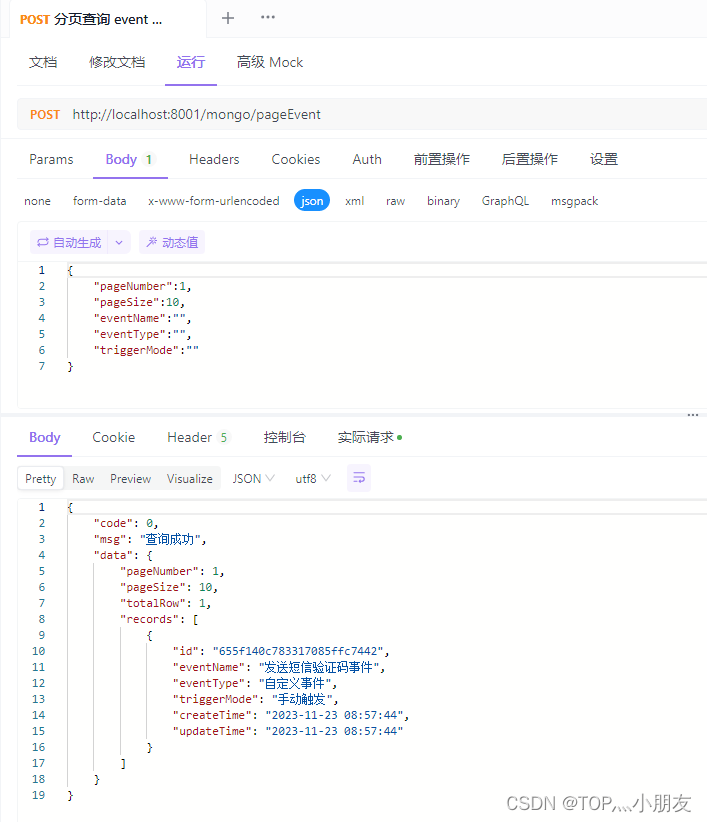Switch to the 文档 tab
This screenshot has width=707, height=822.
click(43, 62)
